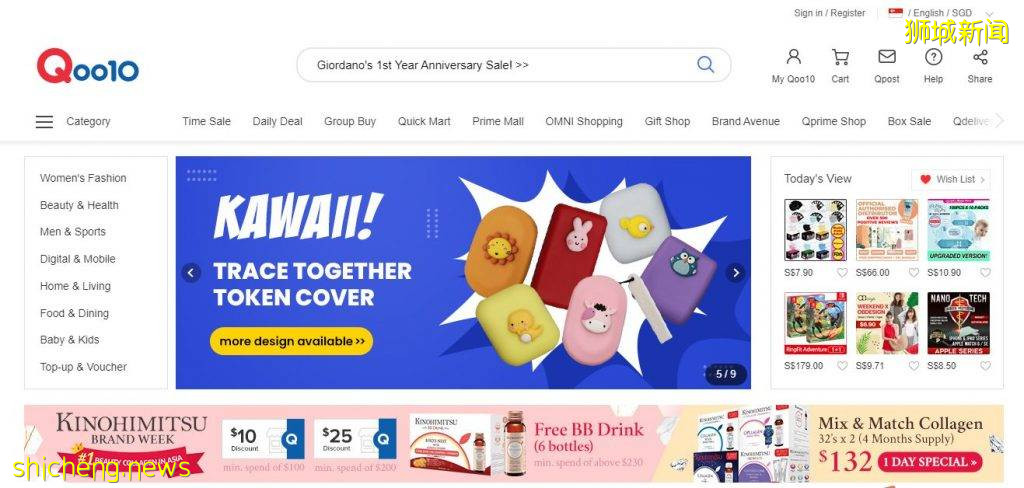Toggle wishlist heart for S$179.00 item
1024x488 pixels.
point(842,366)
